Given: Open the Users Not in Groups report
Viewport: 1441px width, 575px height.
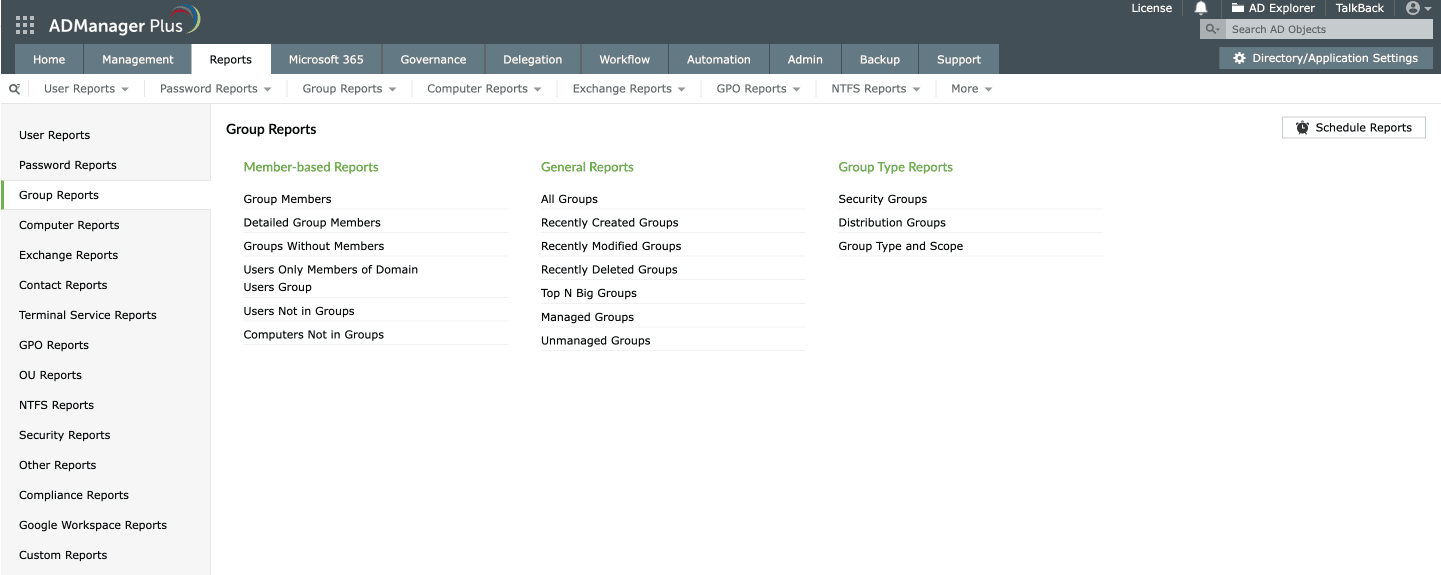Looking at the screenshot, I should (x=299, y=311).
